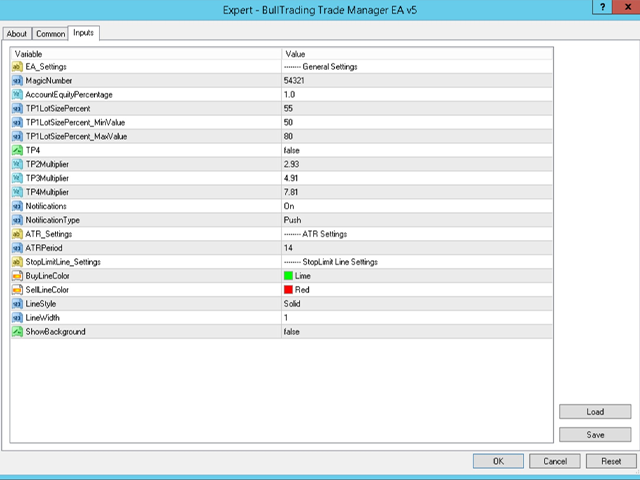This screenshot has width=640, height=480.
Task: Click the LineStyle row icon
Action: [x=17, y=304]
